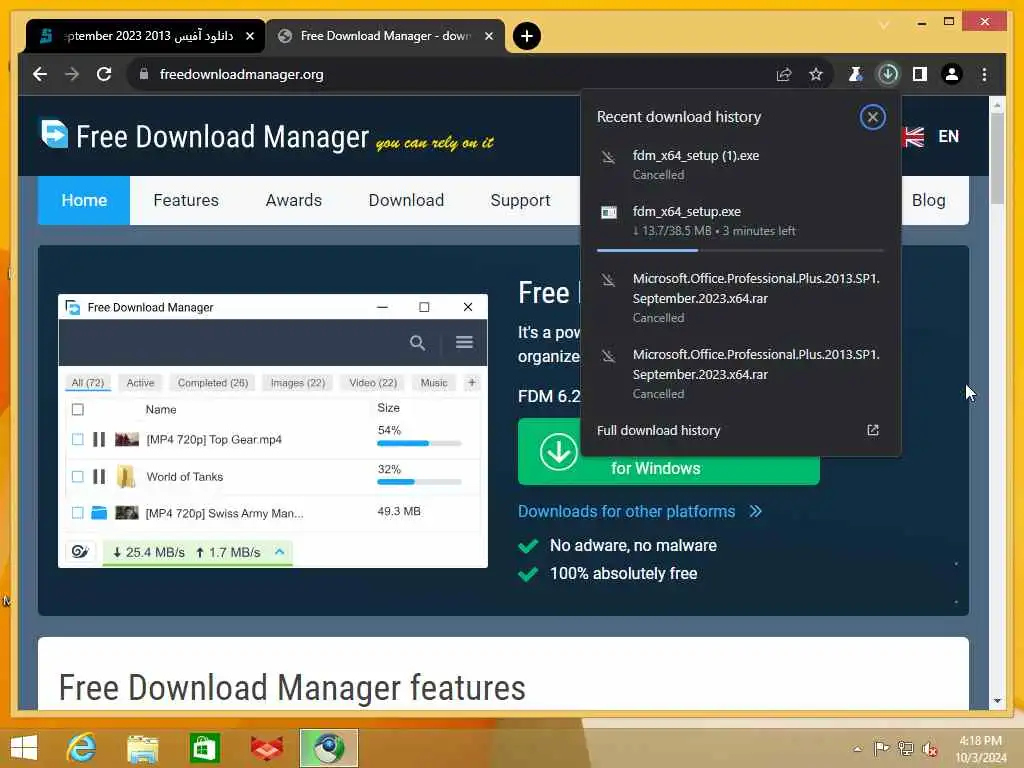1024x768 pixels.
Task: Click the volume speaker tray icon
Action: 929,748
